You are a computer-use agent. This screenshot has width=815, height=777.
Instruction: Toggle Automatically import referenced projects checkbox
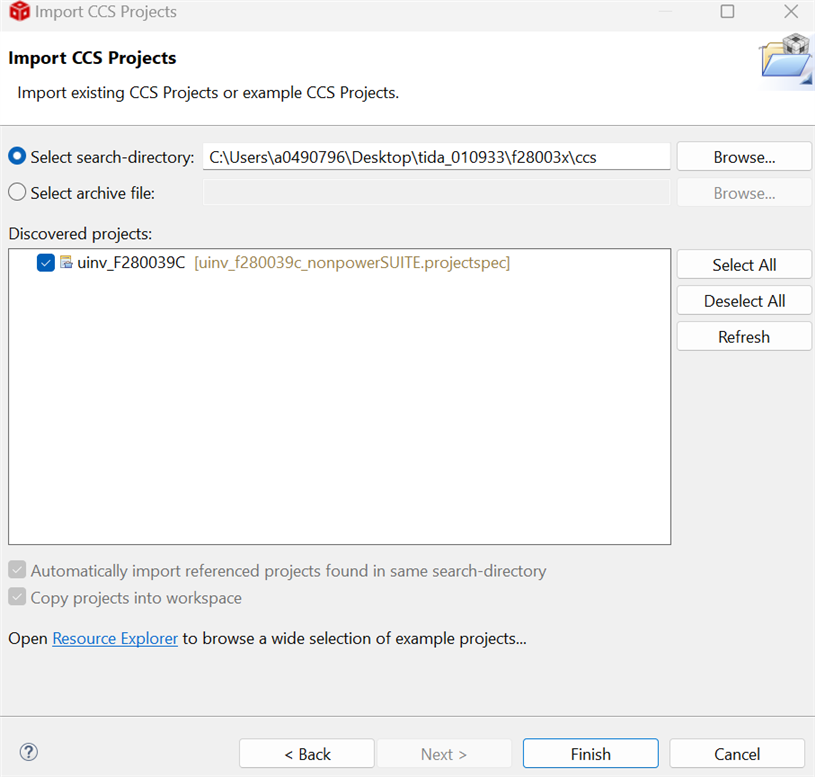point(17,570)
